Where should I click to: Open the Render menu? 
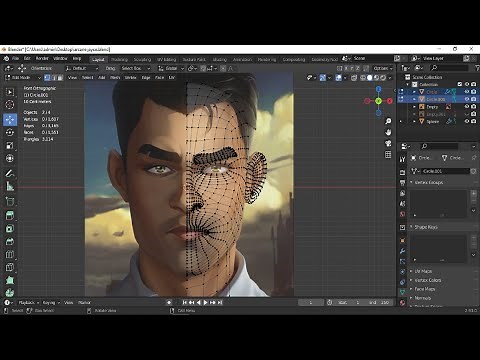pos(42,58)
